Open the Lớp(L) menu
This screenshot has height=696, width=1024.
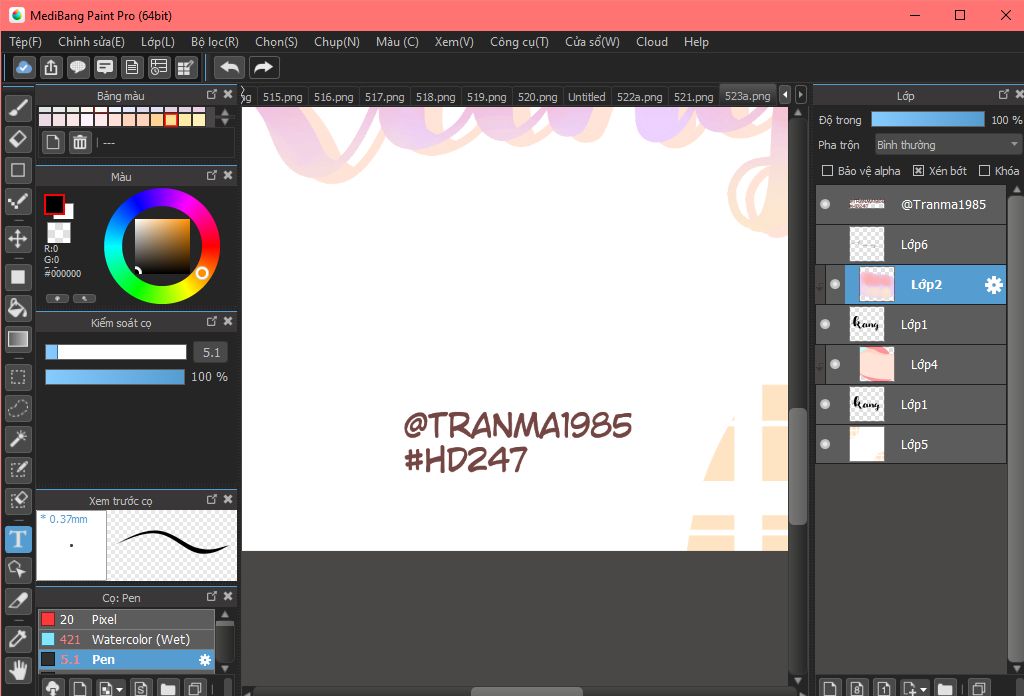158,42
